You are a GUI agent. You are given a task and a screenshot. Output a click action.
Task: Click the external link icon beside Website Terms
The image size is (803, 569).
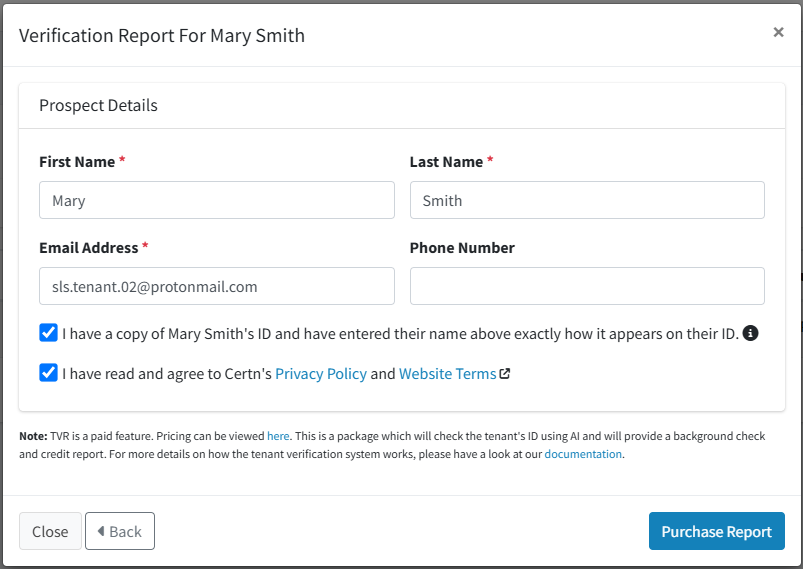point(505,373)
